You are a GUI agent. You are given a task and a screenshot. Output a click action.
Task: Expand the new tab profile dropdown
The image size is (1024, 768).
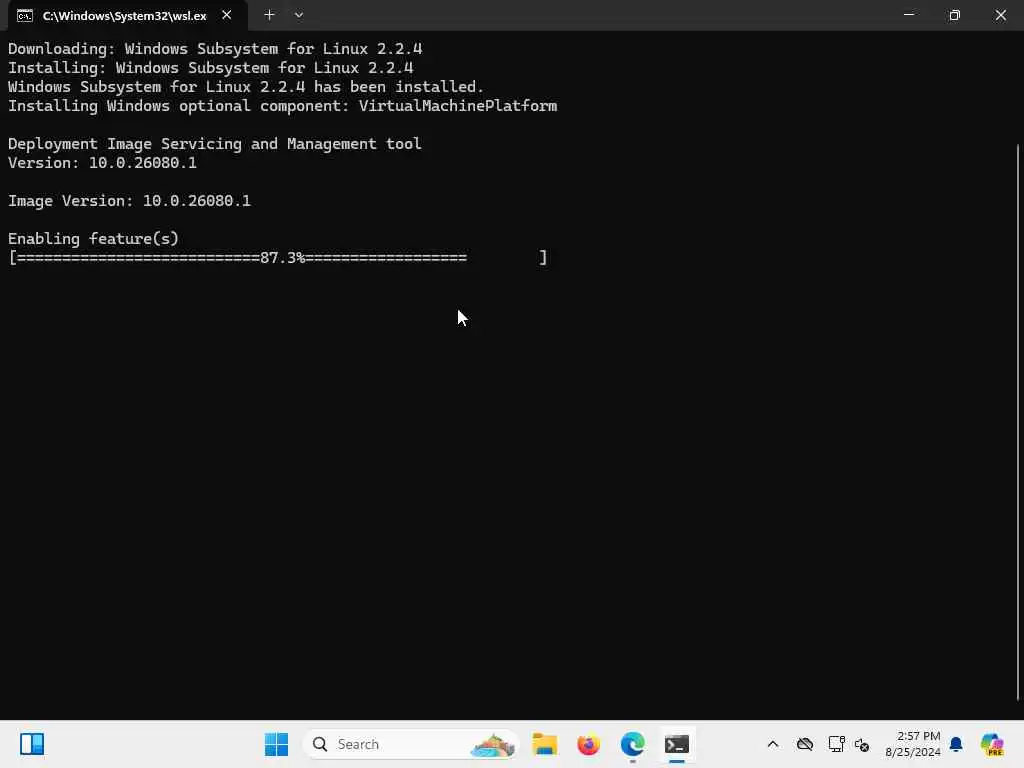coord(298,15)
